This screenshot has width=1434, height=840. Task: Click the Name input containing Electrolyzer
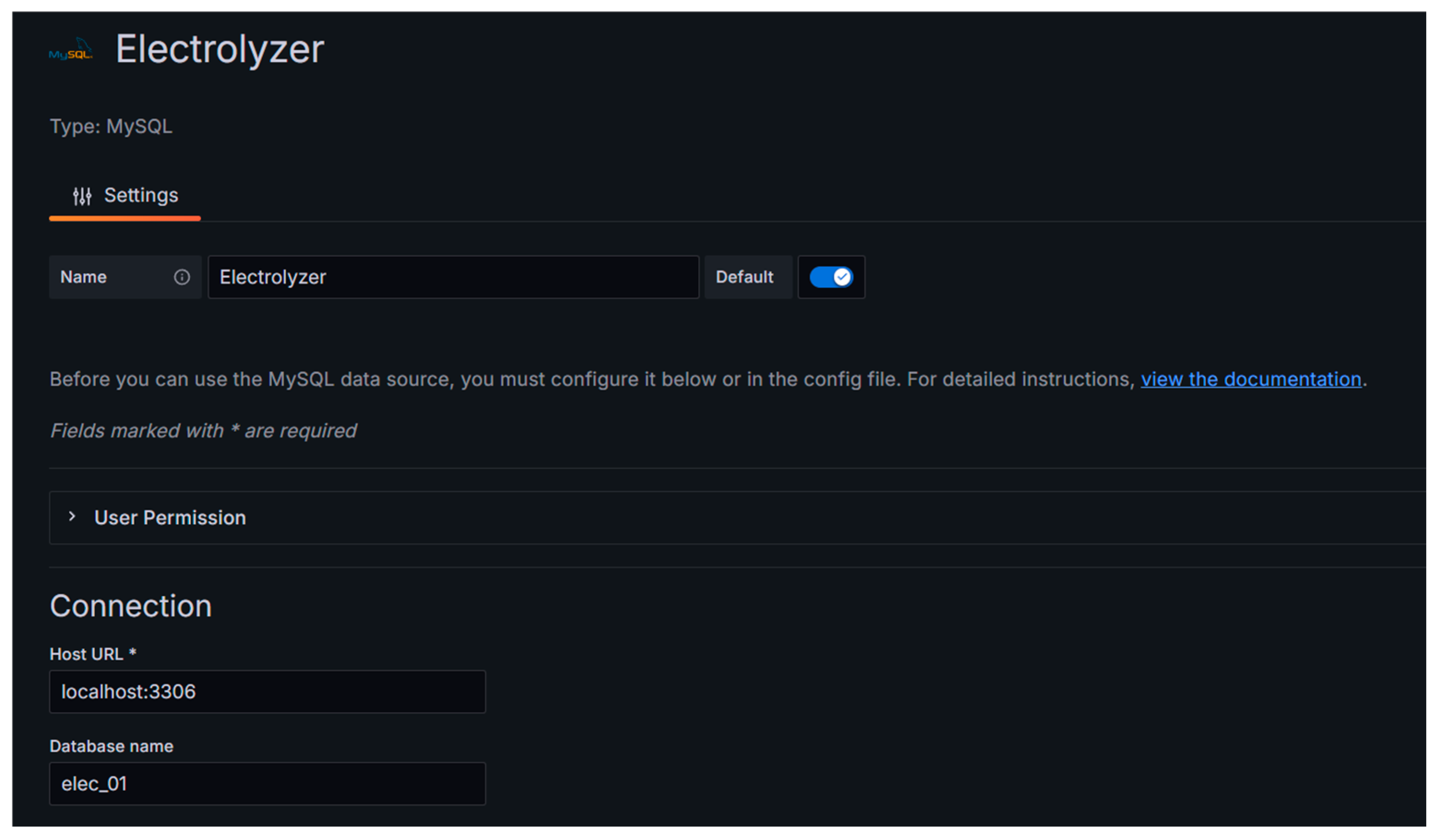click(x=454, y=277)
